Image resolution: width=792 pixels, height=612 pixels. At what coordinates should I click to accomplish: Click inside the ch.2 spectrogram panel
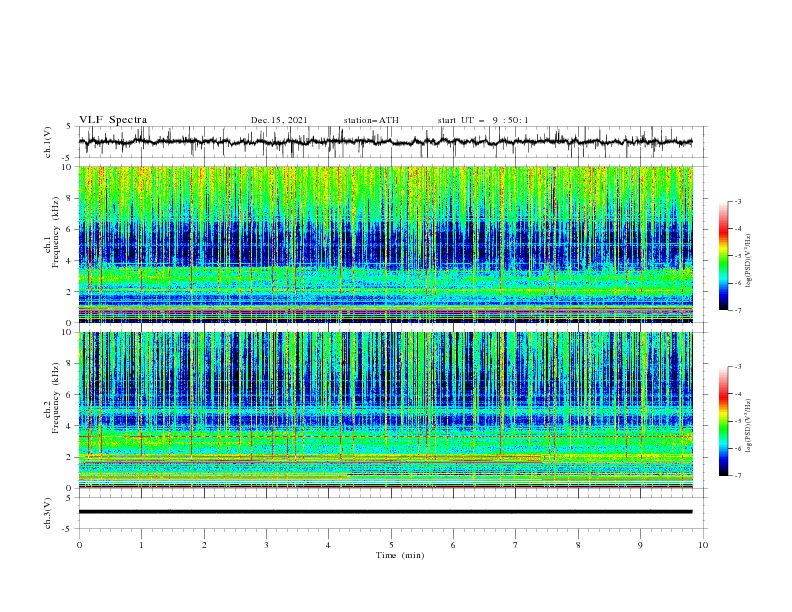[x=385, y=410]
